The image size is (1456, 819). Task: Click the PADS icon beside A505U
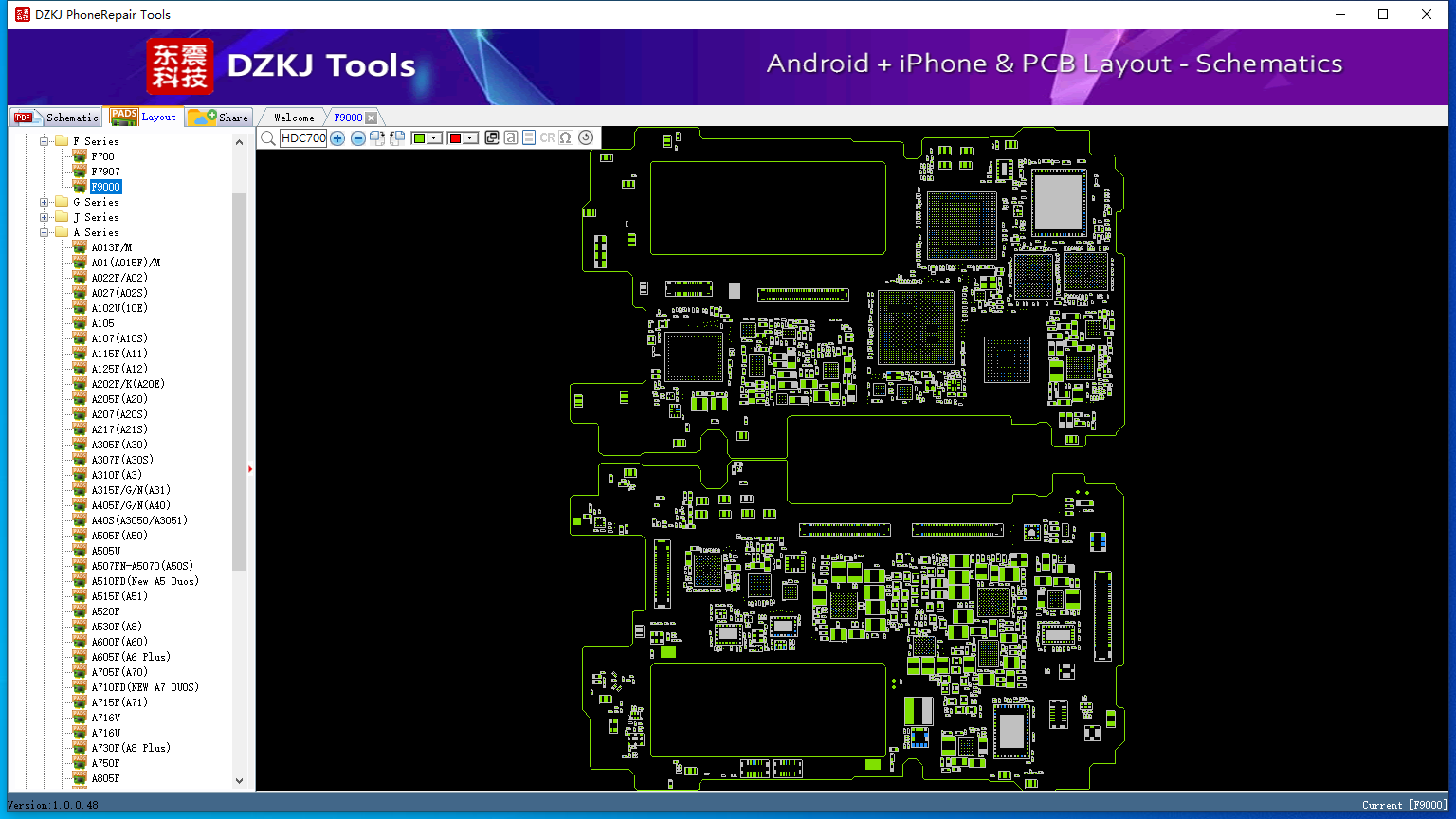pos(80,551)
